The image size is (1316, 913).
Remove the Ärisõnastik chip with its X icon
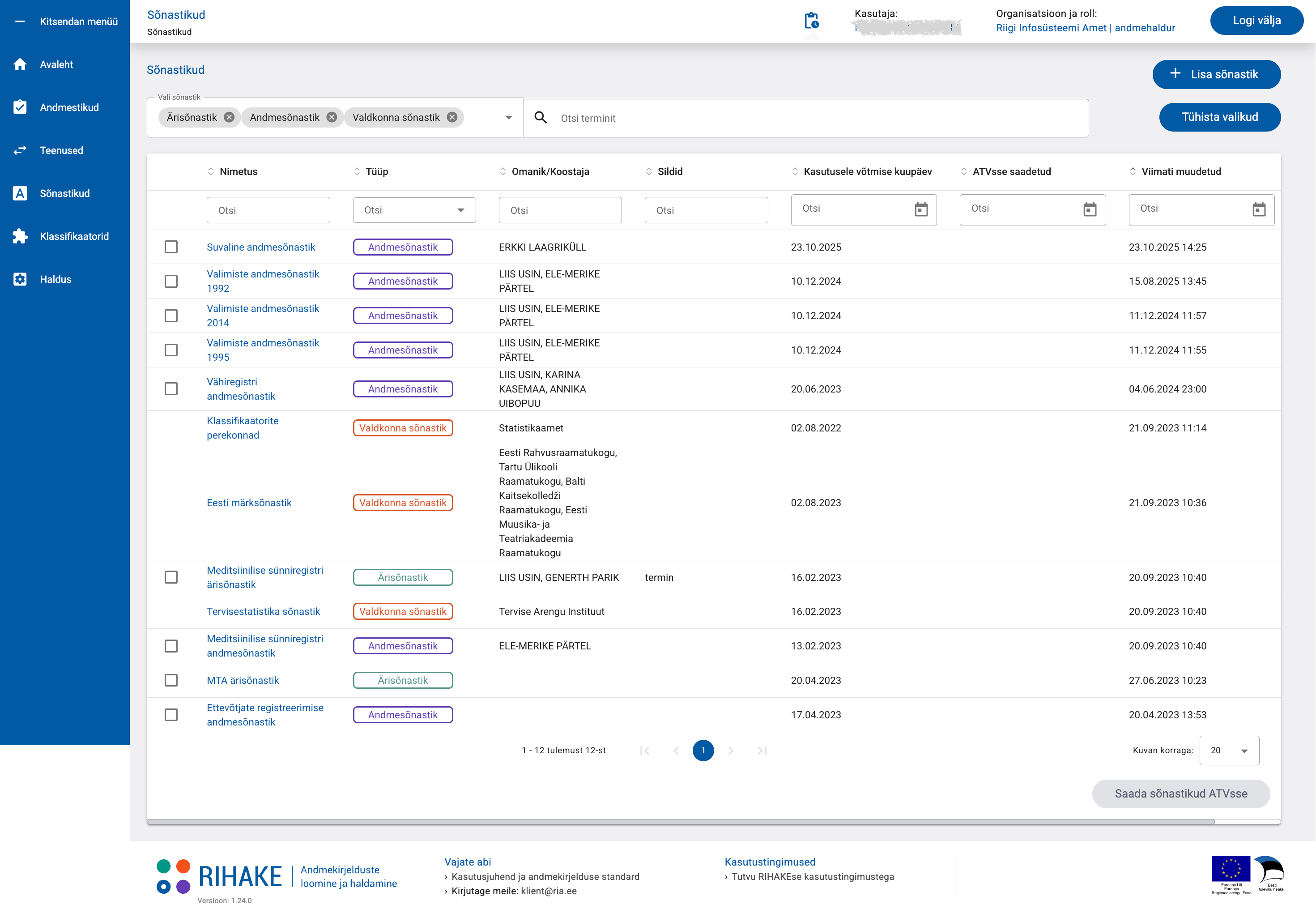click(x=229, y=117)
